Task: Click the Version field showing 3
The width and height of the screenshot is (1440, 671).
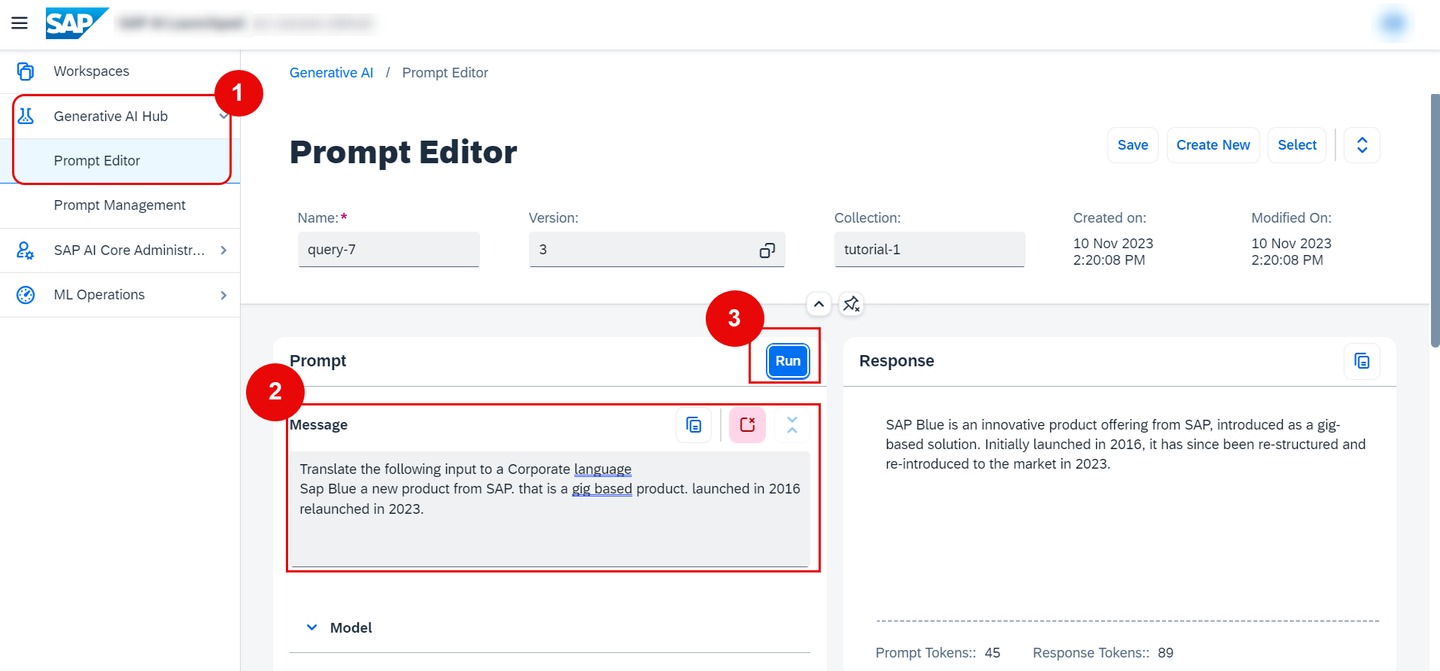Action: coord(657,250)
